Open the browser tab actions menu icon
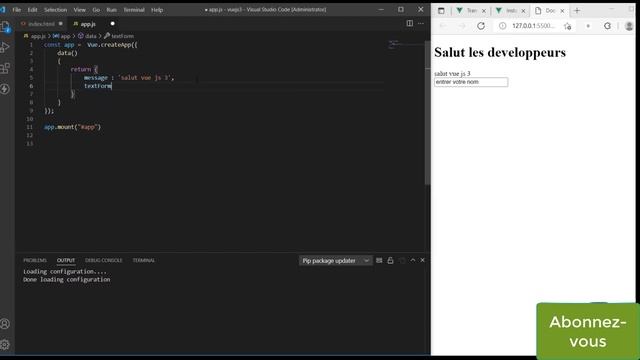This screenshot has width=640, height=360. coord(441,11)
